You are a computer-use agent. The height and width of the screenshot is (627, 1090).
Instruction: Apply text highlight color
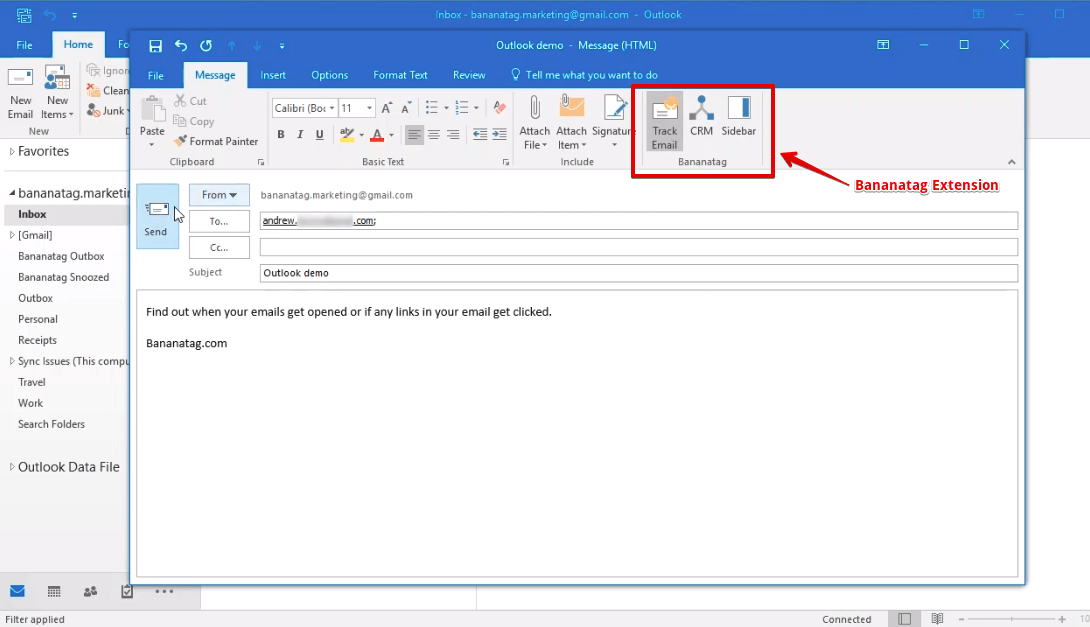coord(347,134)
